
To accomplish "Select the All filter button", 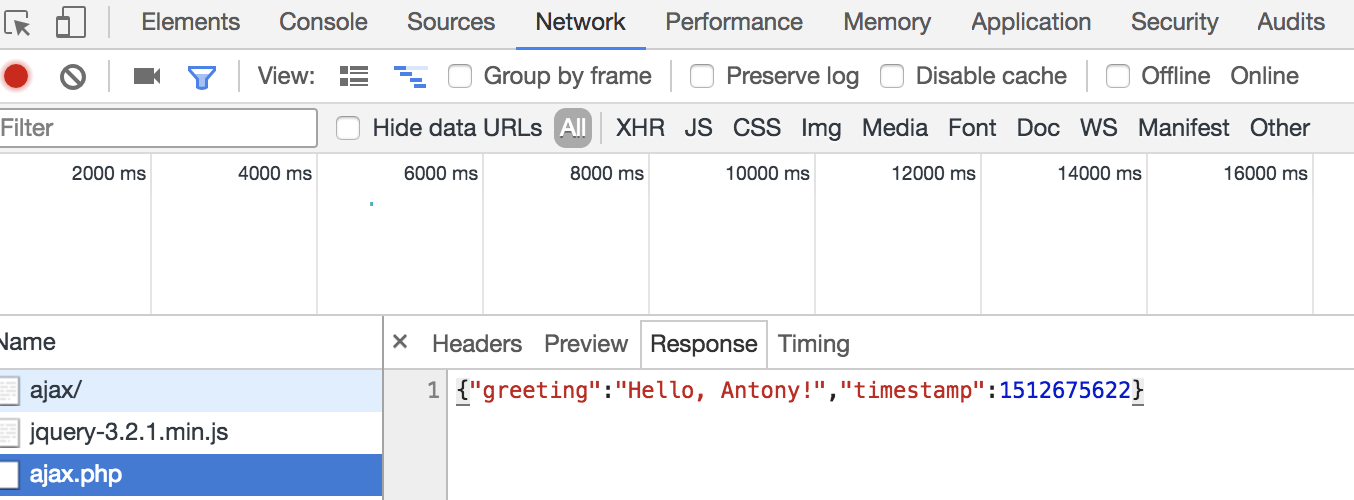I will coord(573,128).
